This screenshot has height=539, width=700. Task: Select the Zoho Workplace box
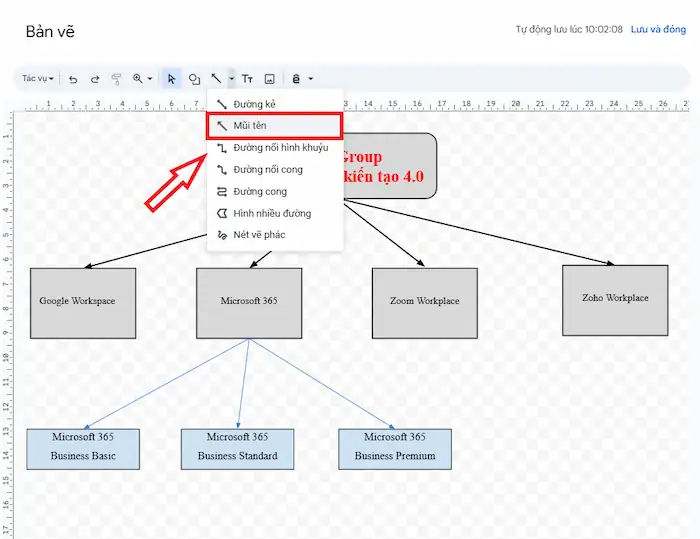click(615, 300)
